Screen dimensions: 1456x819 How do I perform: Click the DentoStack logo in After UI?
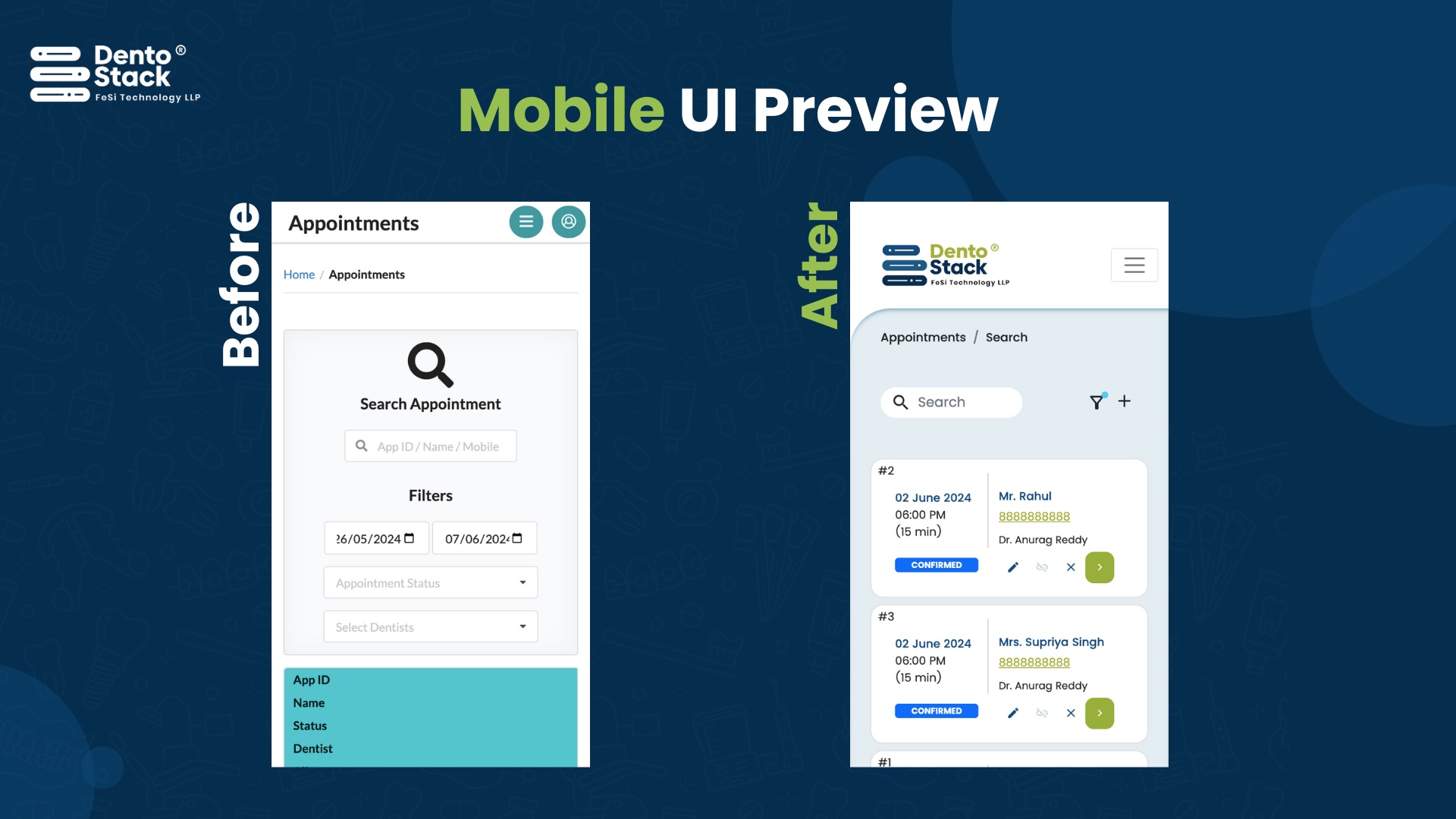click(944, 264)
